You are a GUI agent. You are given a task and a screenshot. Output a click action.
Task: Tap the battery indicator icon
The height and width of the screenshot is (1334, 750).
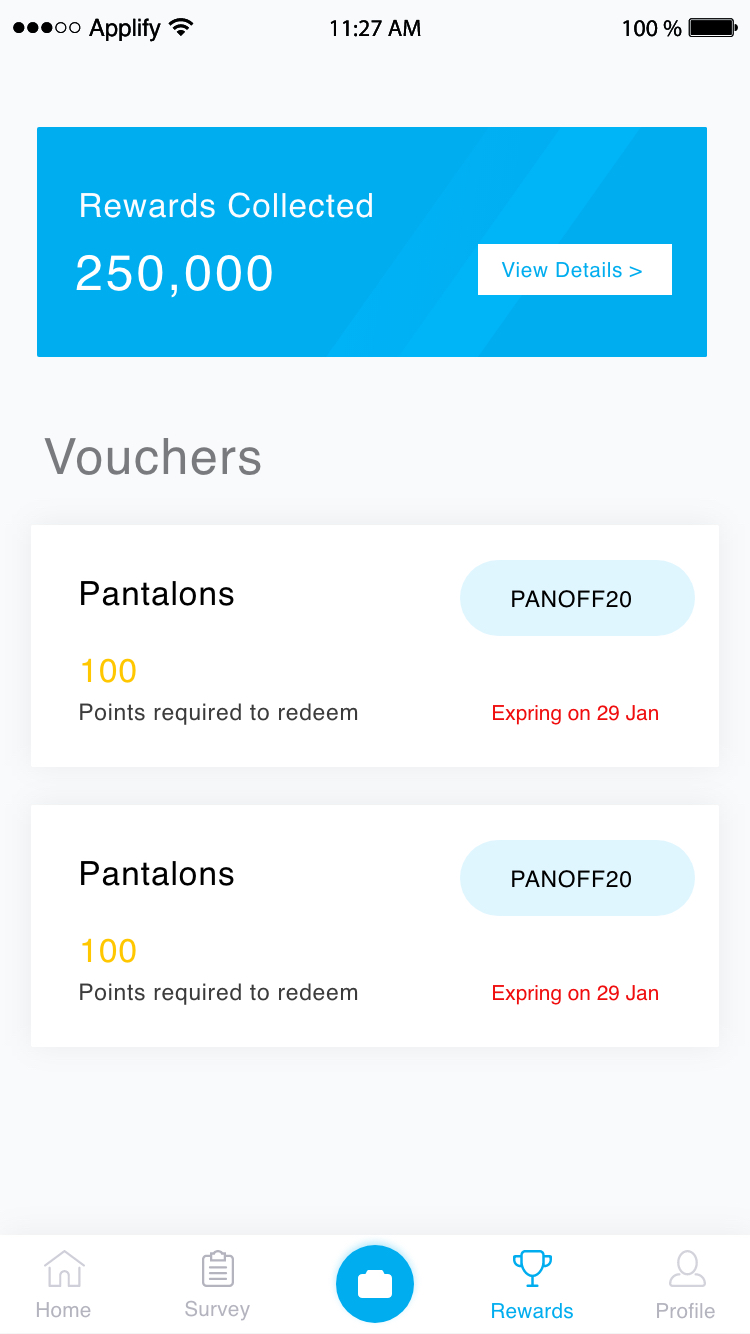pyautogui.click(x=712, y=28)
